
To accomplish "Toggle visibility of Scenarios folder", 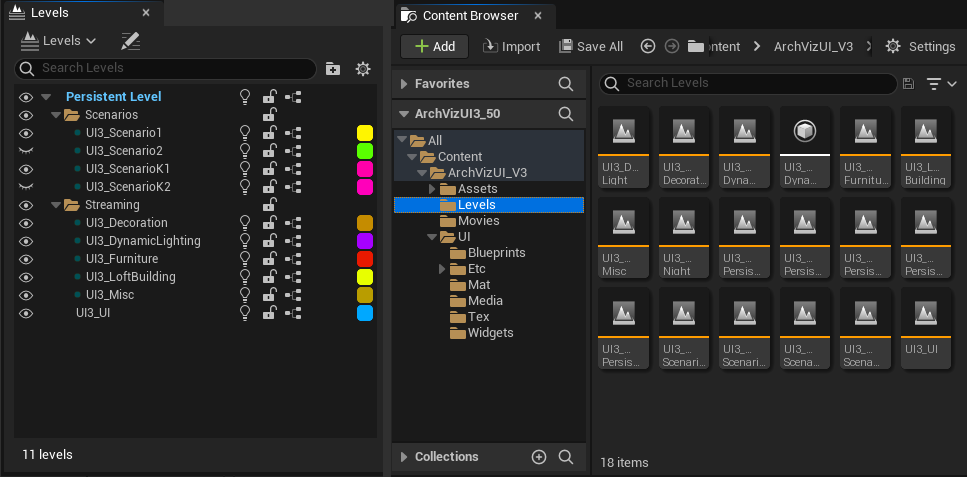I will [x=26, y=115].
